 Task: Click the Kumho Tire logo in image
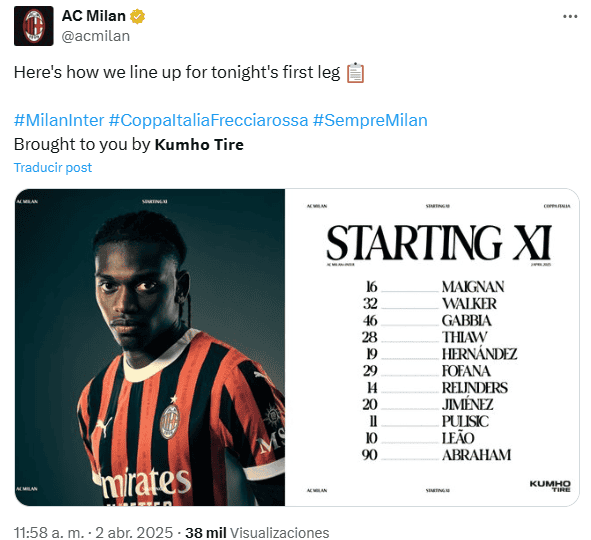click(550, 486)
